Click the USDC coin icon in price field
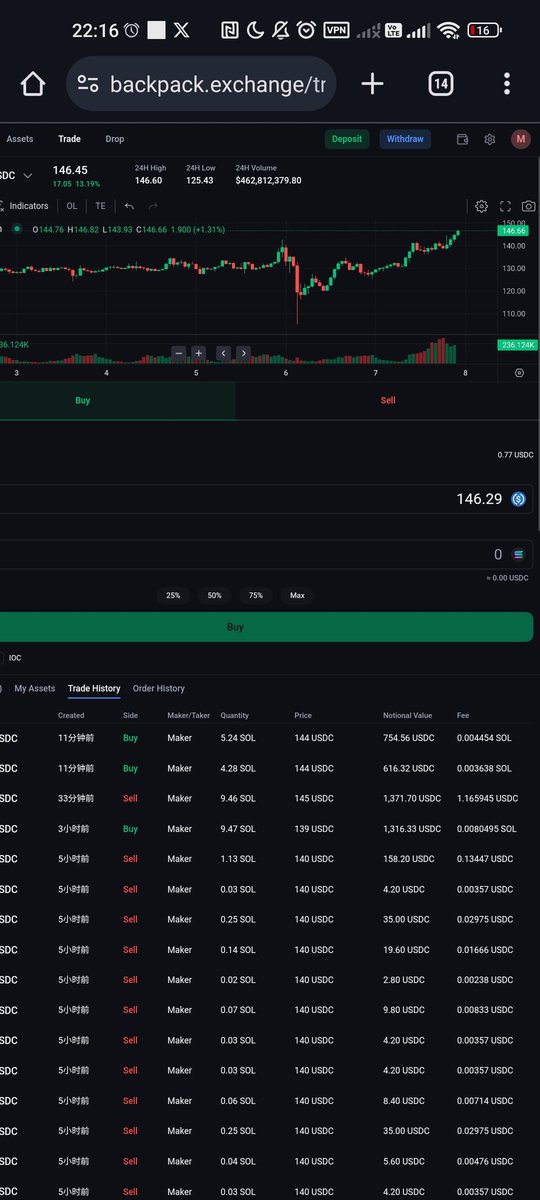Image resolution: width=540 pixels, height=1200 pixels. [518, 499]
